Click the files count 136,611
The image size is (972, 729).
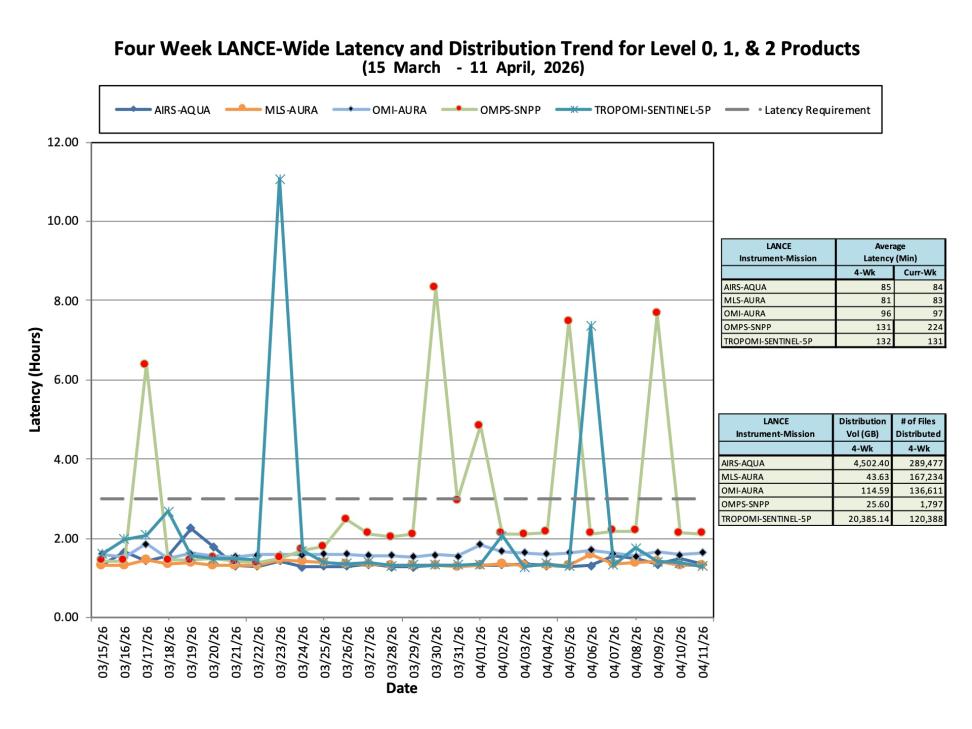925,490
